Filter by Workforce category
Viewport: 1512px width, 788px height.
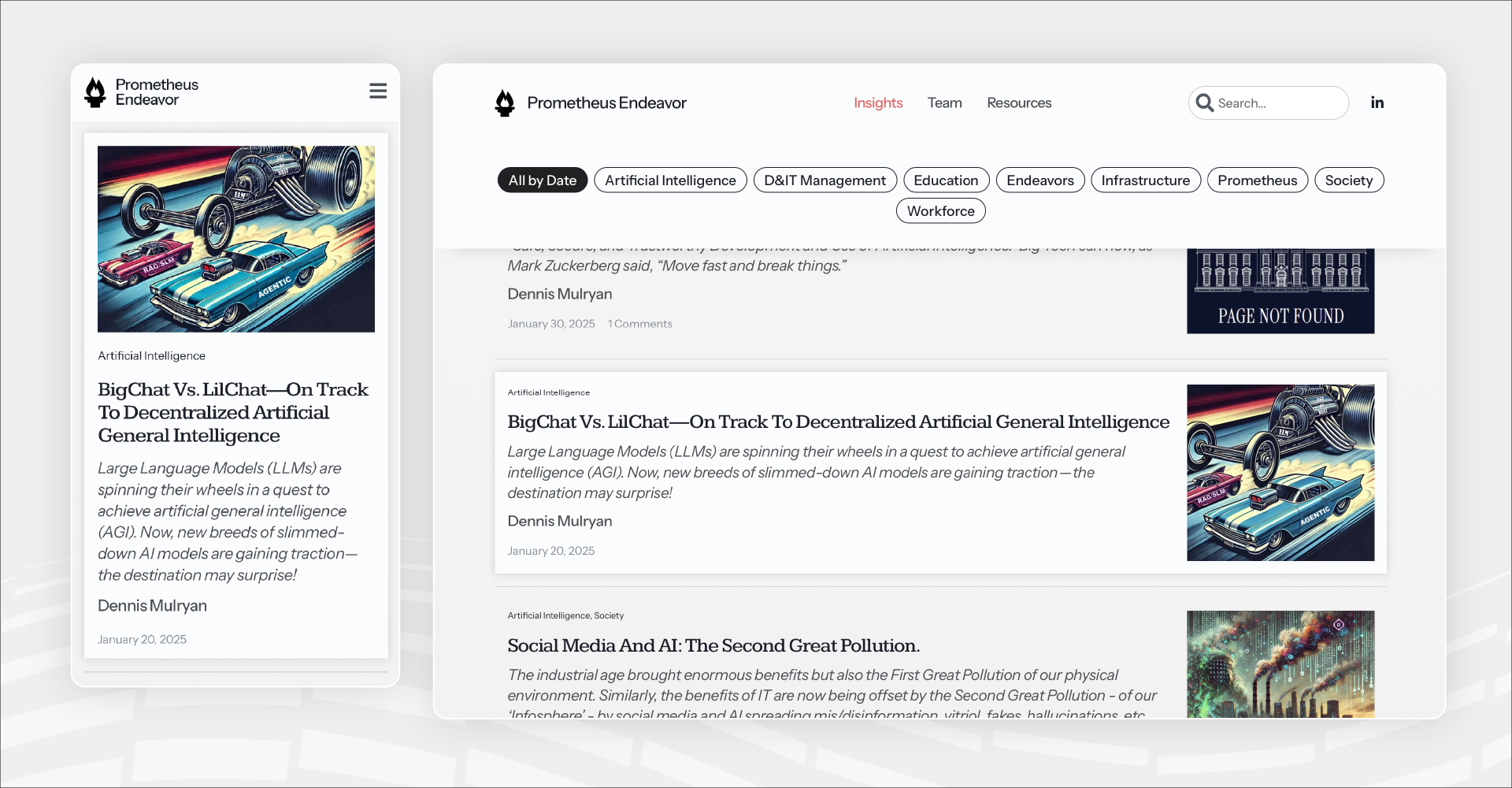pos(941,210)
